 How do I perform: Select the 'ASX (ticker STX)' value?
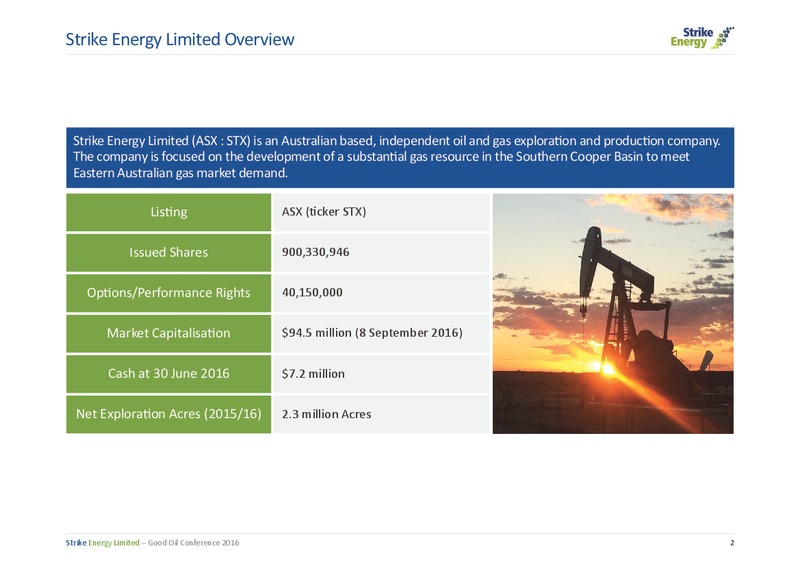click(324, 212)
